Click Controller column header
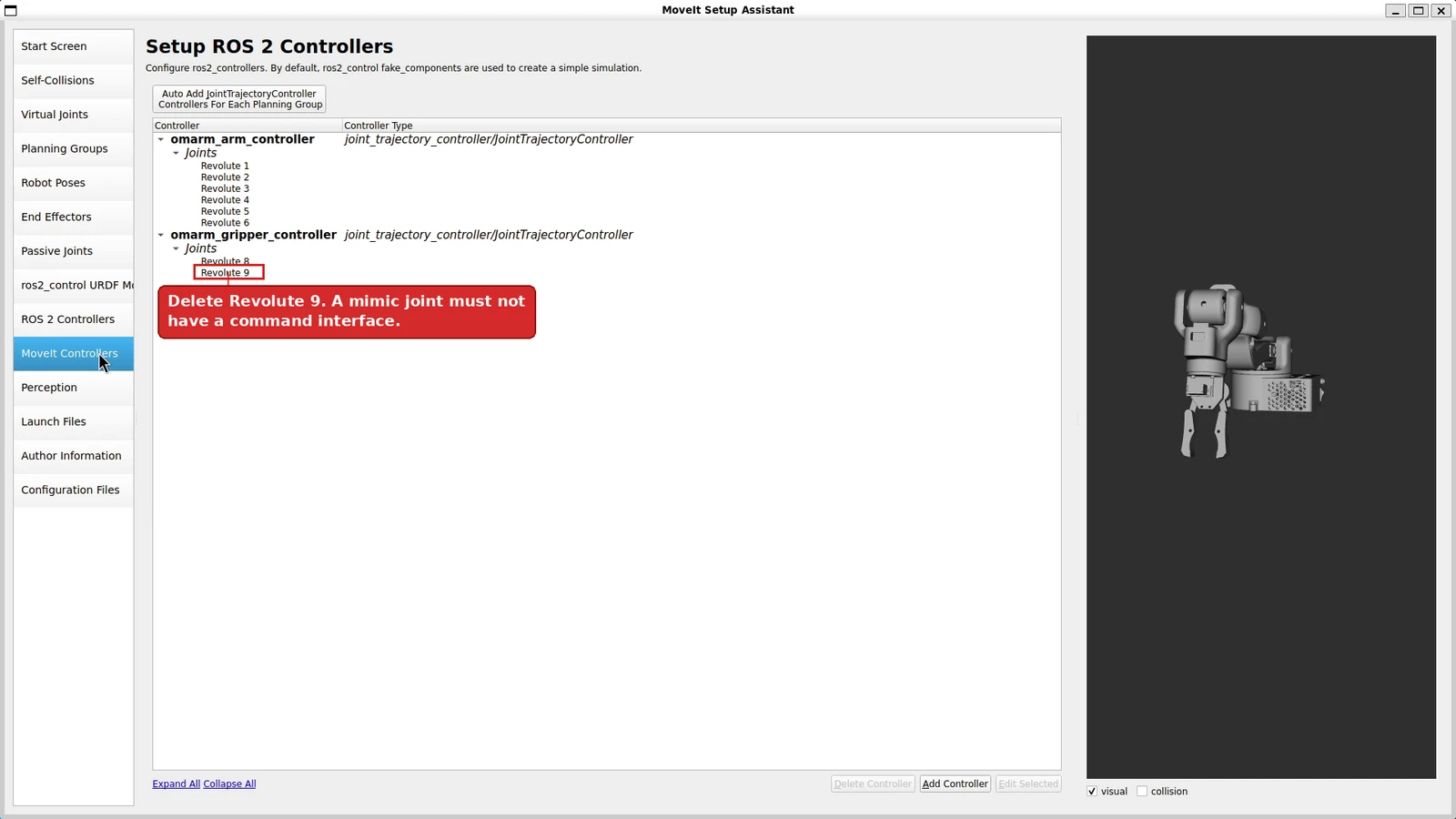Viewport: 1456px width, 819px height. 248,126
